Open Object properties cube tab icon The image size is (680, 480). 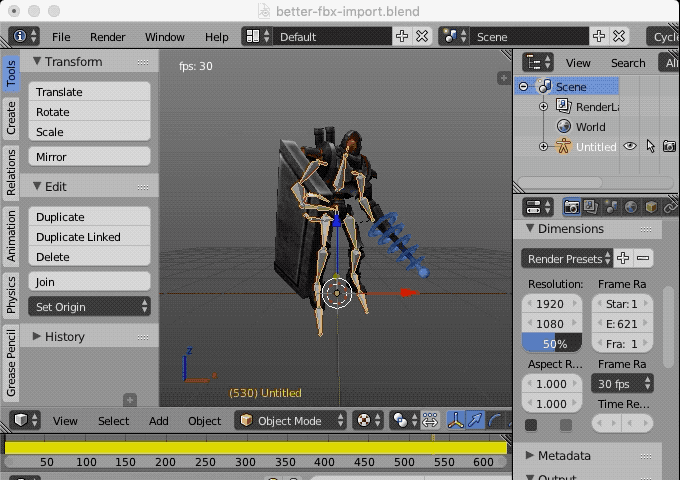651,207
